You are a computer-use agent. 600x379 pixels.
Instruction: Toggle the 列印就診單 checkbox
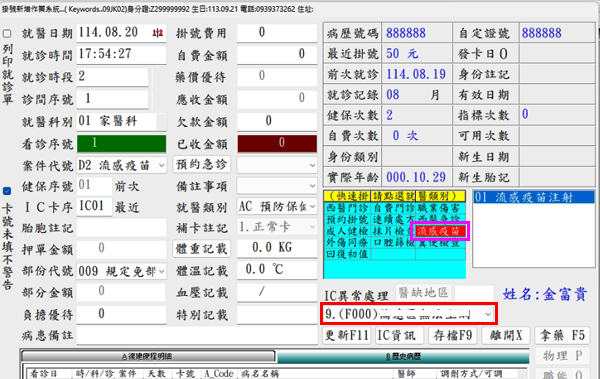pyautogui.click(x=7, y=34)
